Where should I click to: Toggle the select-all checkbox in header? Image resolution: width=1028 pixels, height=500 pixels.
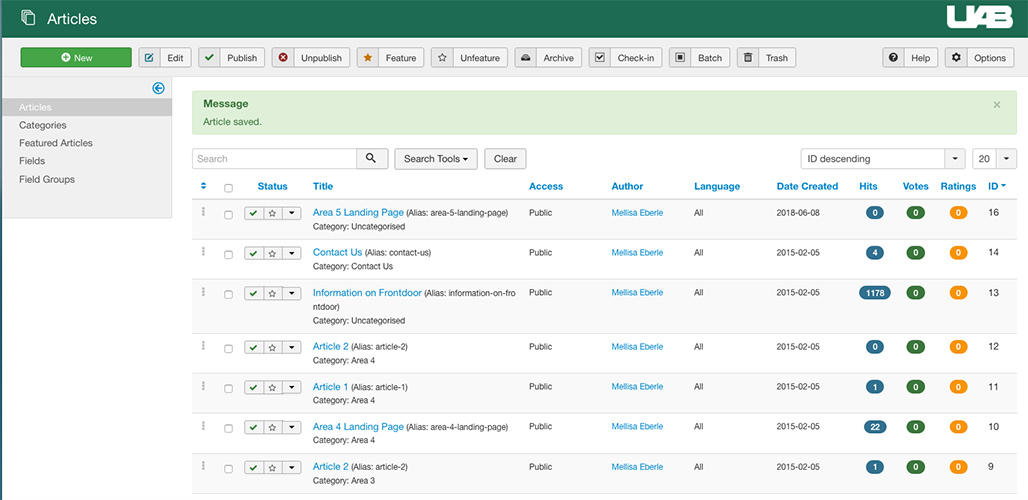tap(228, 188)
